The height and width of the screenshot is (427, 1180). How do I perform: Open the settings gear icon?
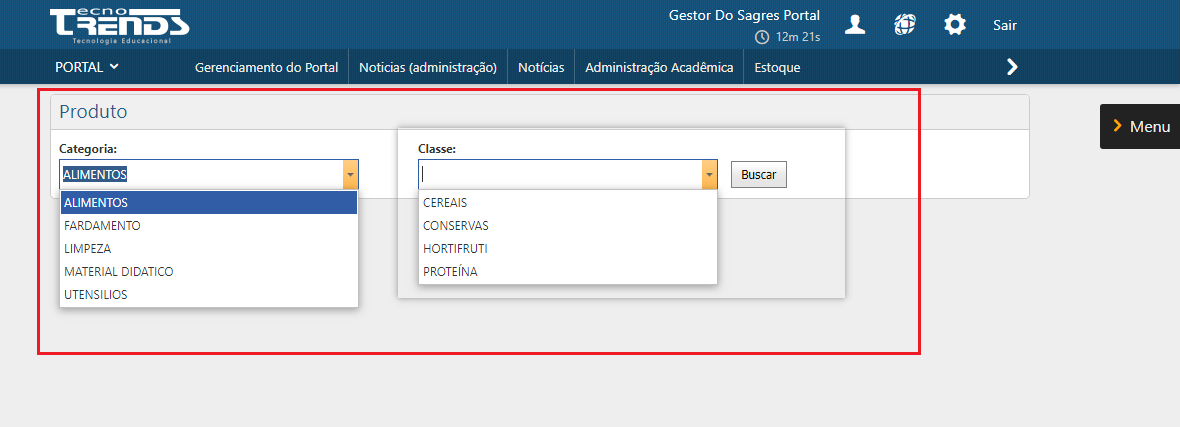click(x=955, y=25)
